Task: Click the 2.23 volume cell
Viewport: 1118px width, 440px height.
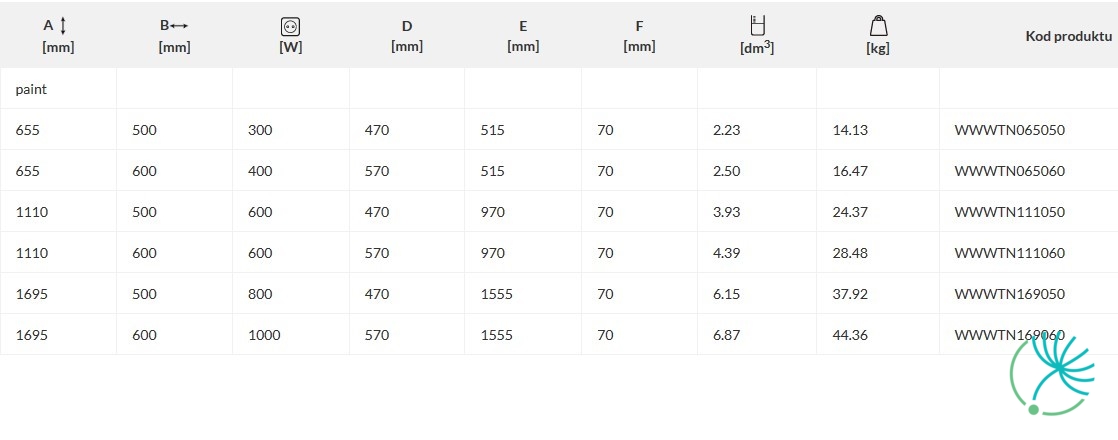Action: click(727, 131)
